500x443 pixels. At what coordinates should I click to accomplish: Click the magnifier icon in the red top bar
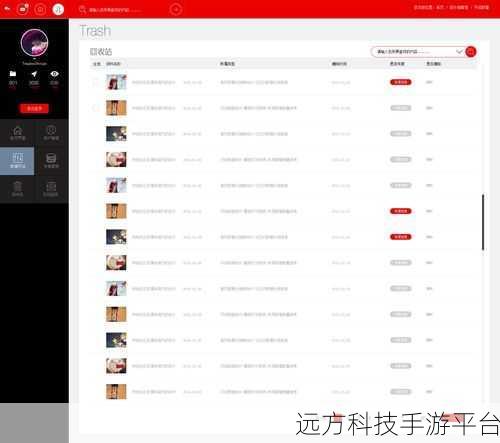(x=82, y=9)
